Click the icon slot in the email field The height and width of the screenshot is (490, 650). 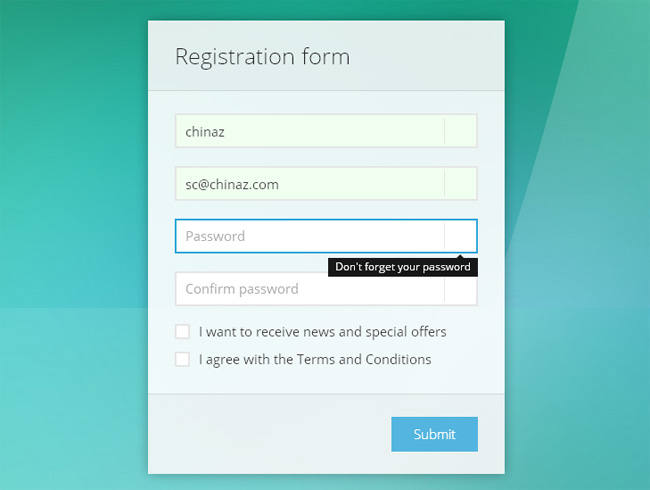(x=461, y=184)
